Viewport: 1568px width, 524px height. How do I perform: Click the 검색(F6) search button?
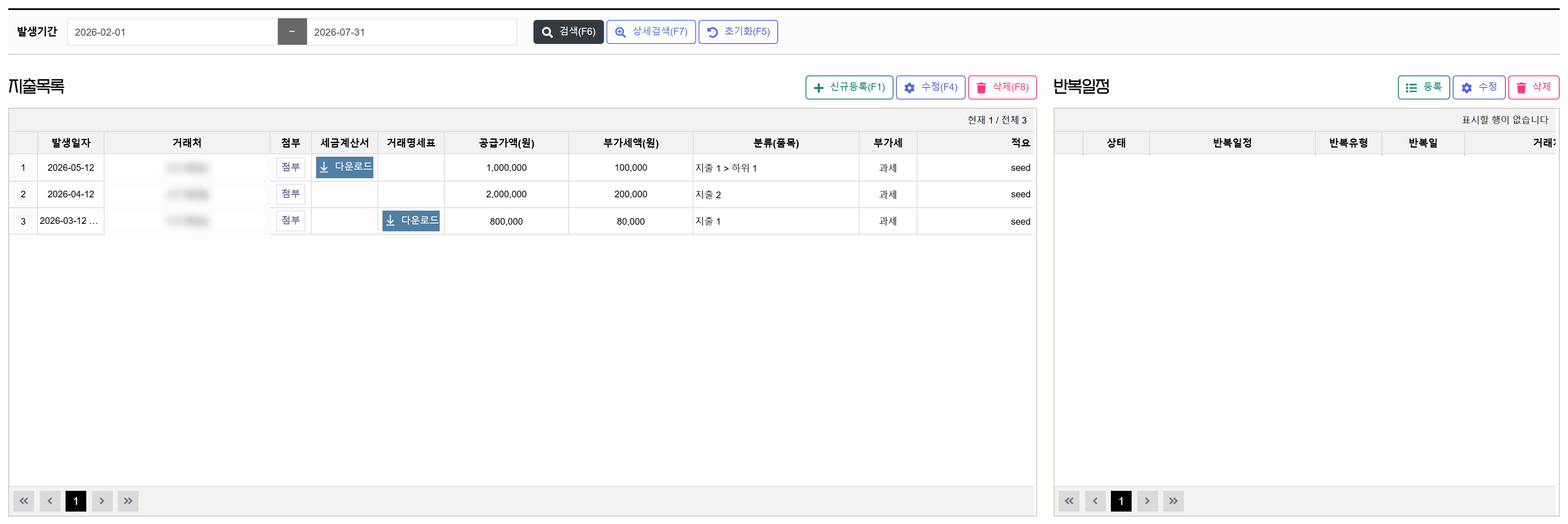568,32
